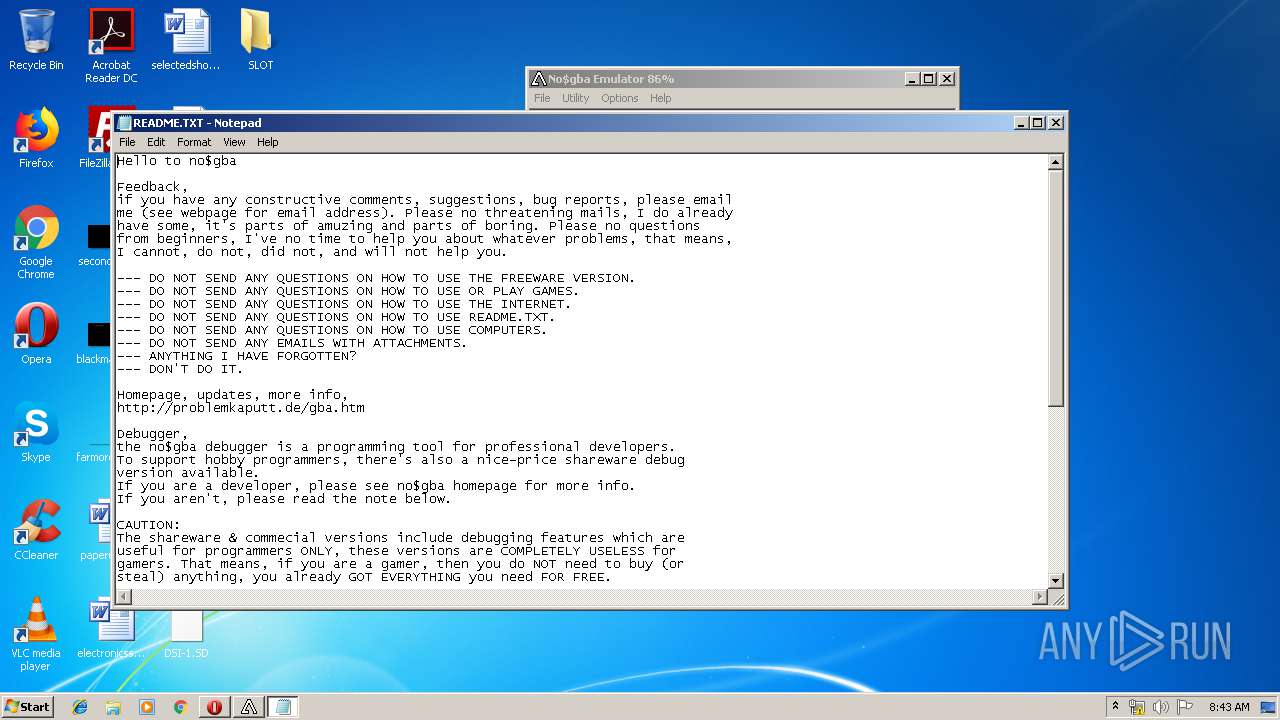Click the 'Hello to no$gba' line
Viewport: 1280px width, 720px height.
[177, 161]
